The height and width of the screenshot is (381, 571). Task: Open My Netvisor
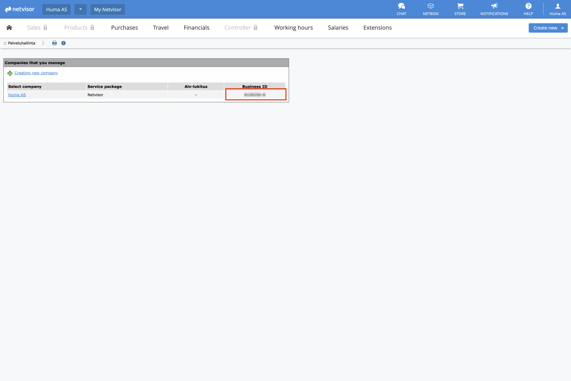[107, 9]
